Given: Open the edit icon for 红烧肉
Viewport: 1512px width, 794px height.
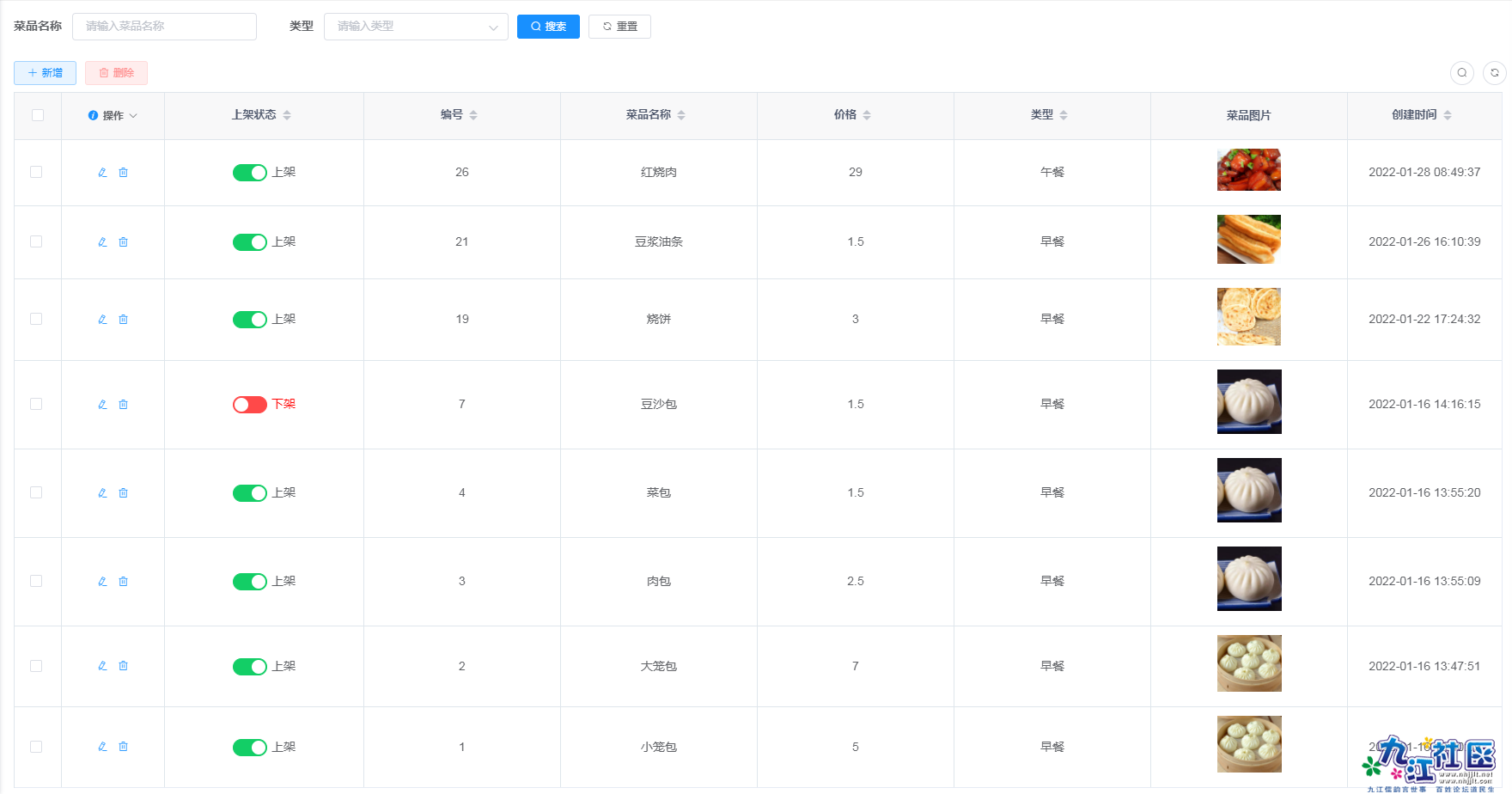Looking at the screenshot, I should [x=101, y=172].
